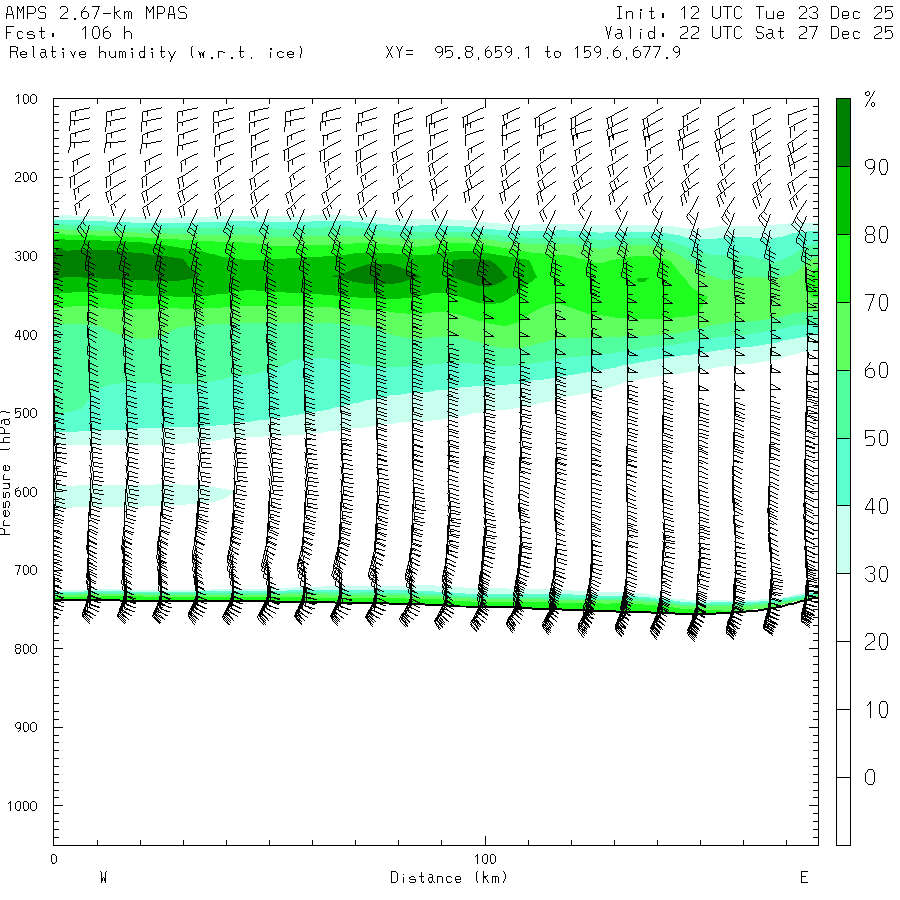Image resolution: width=900 pixels, height=900 pixels.
Task: Click the pale colorbar segment between 30 and 40
Action: pos(843,540)
